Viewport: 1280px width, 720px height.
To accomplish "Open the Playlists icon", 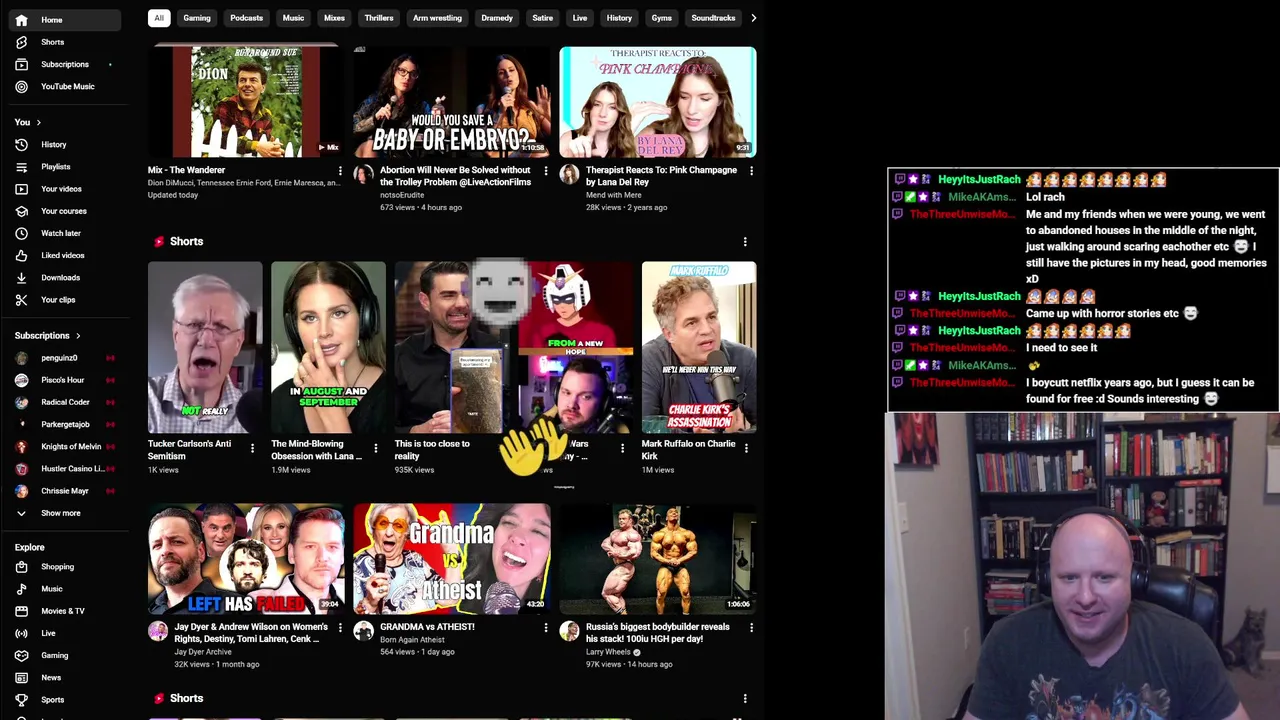I will tap(21, 167).
